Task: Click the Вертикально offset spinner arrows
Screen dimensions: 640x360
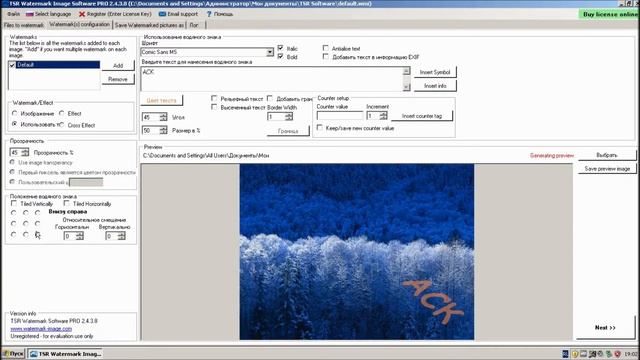Action: tap(121, 236)
